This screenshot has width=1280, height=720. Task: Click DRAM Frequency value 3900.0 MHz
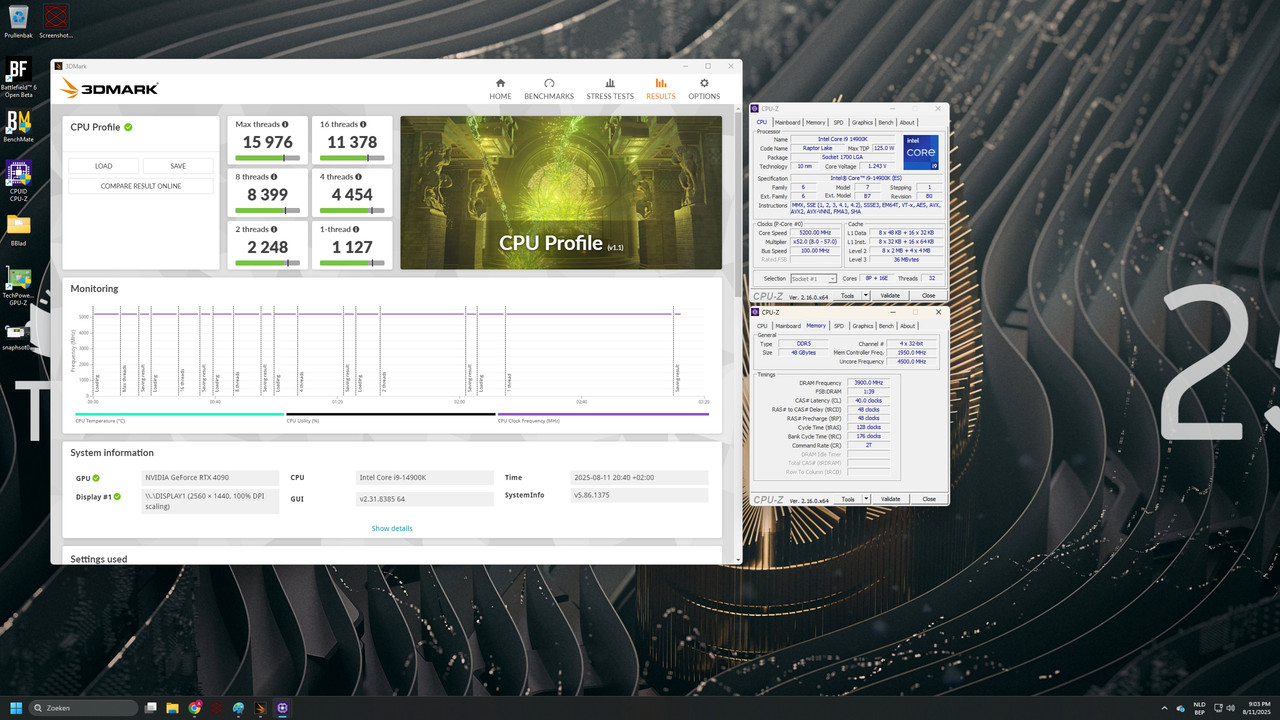pos(869,382)
